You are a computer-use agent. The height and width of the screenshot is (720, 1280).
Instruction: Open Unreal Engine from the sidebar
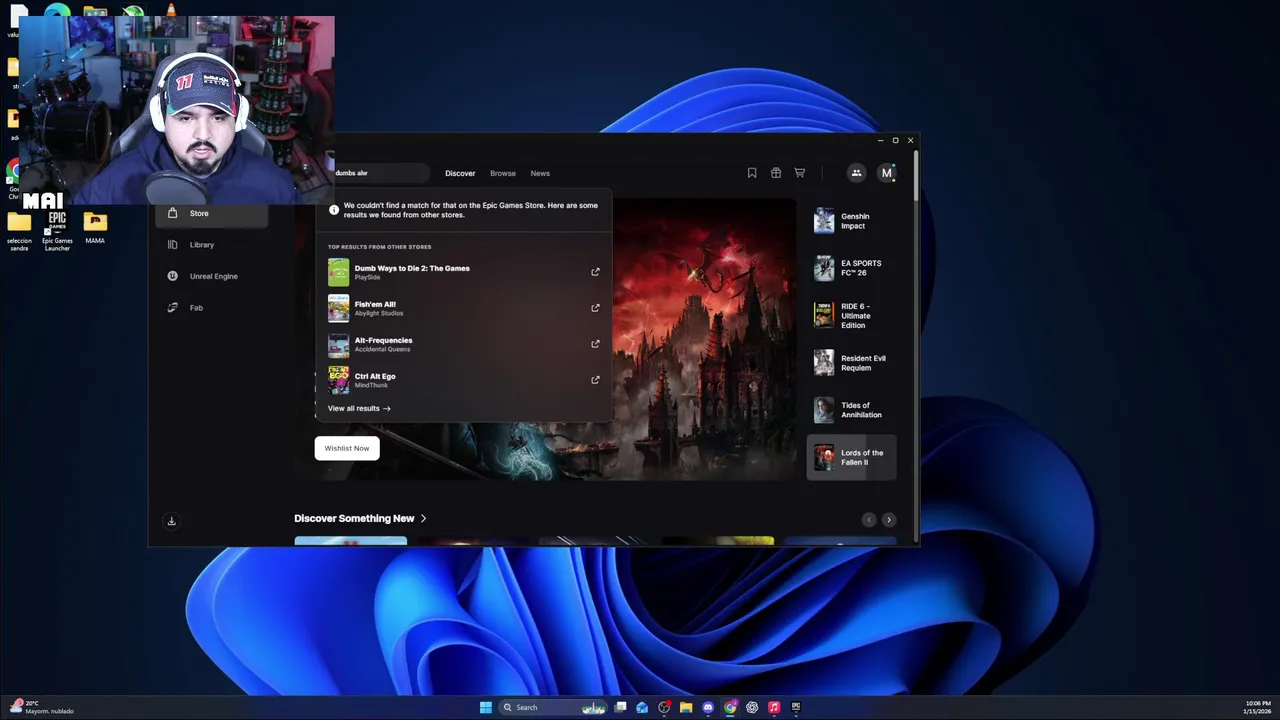(211, 276)
